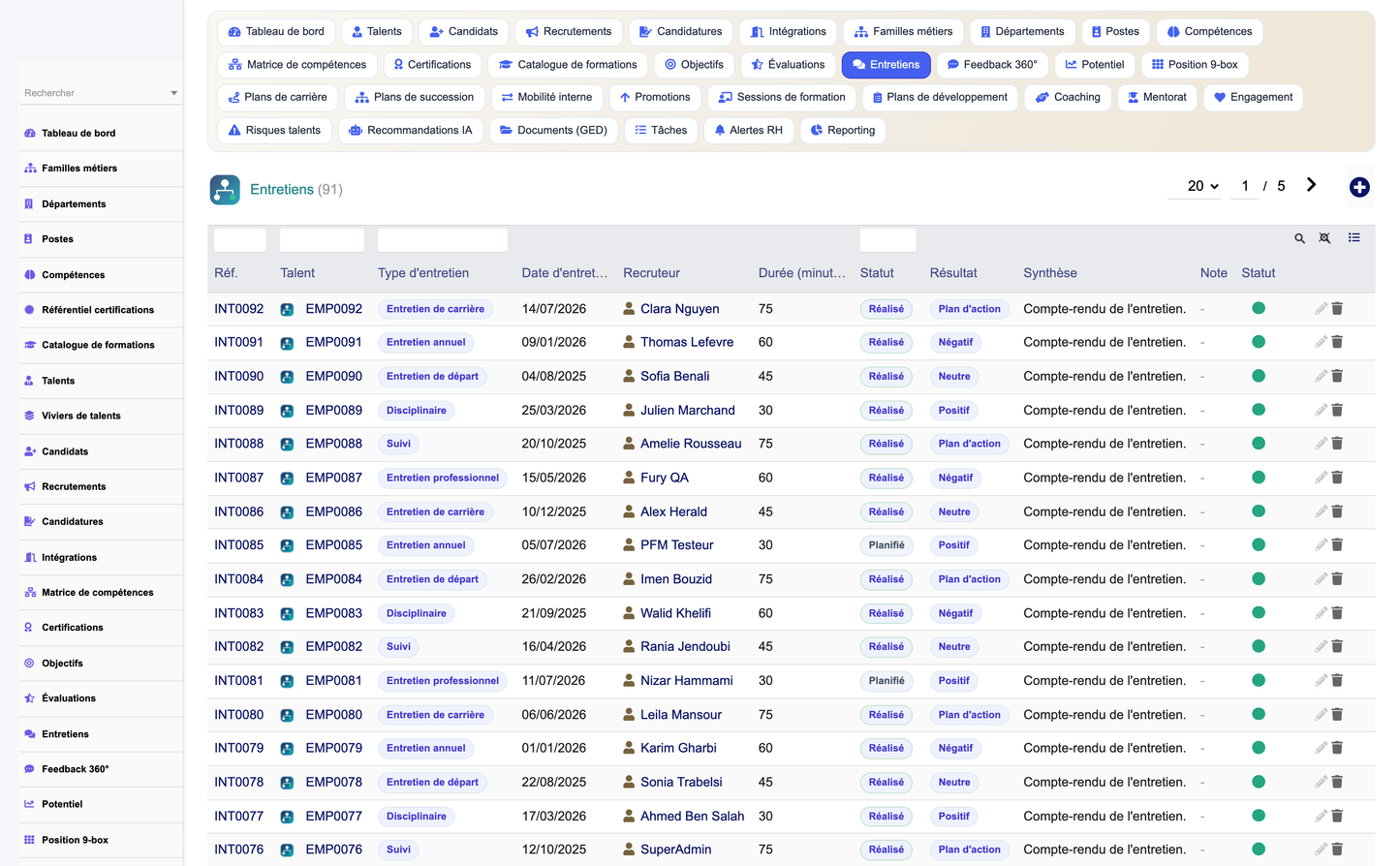
Task: Click the Résultat column header
Action: pyautogui.click(x=953, y=273)
